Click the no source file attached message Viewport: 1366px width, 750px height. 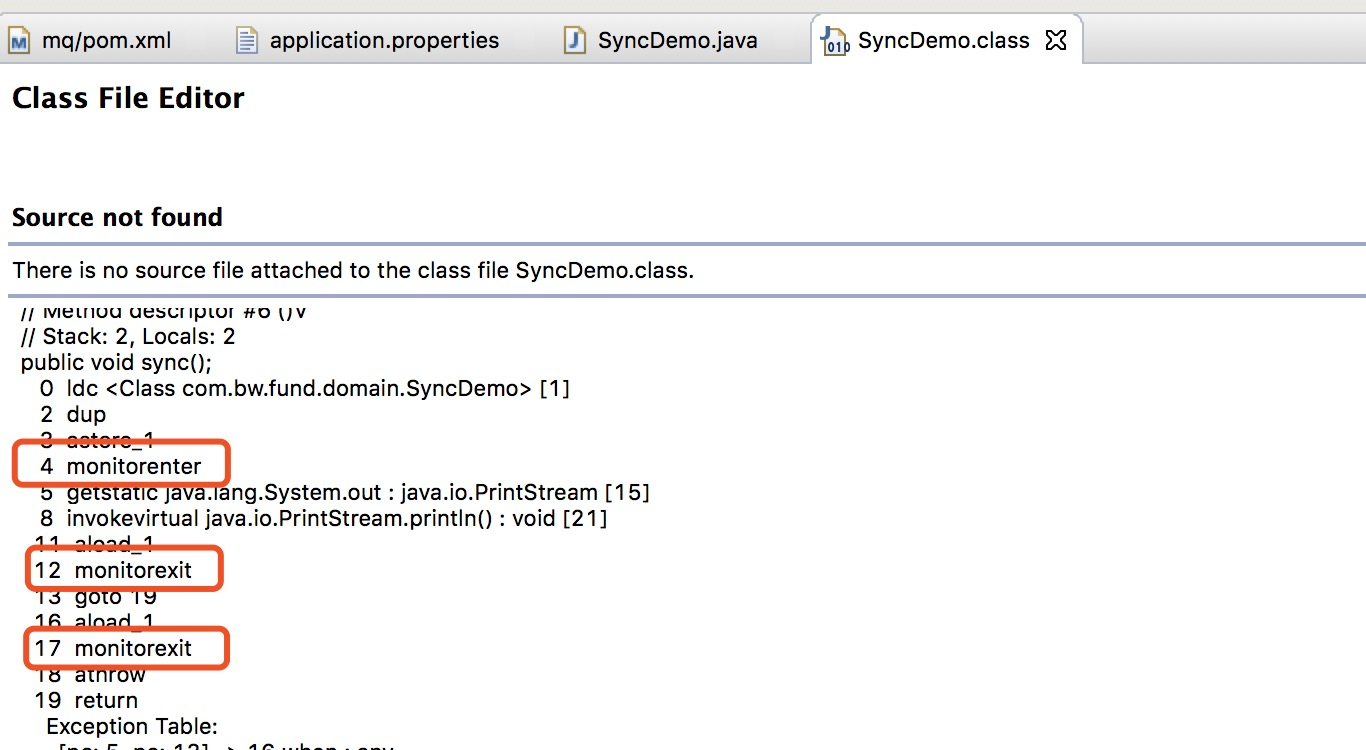[353, 270]
